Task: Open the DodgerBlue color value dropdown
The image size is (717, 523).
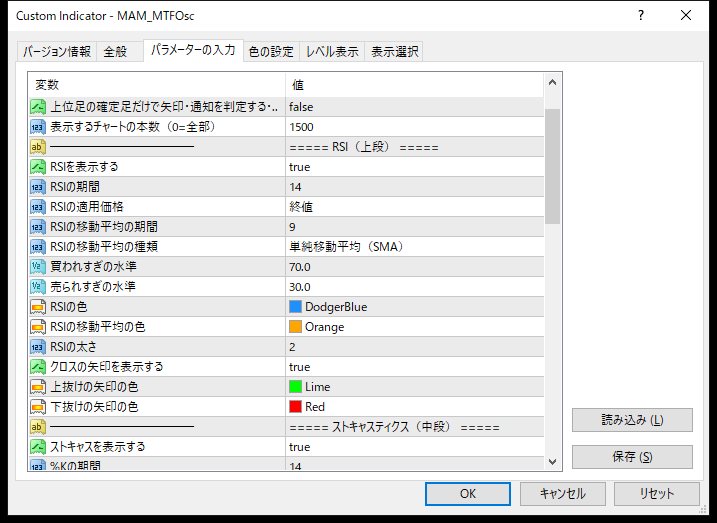Action: coord(415,307)
